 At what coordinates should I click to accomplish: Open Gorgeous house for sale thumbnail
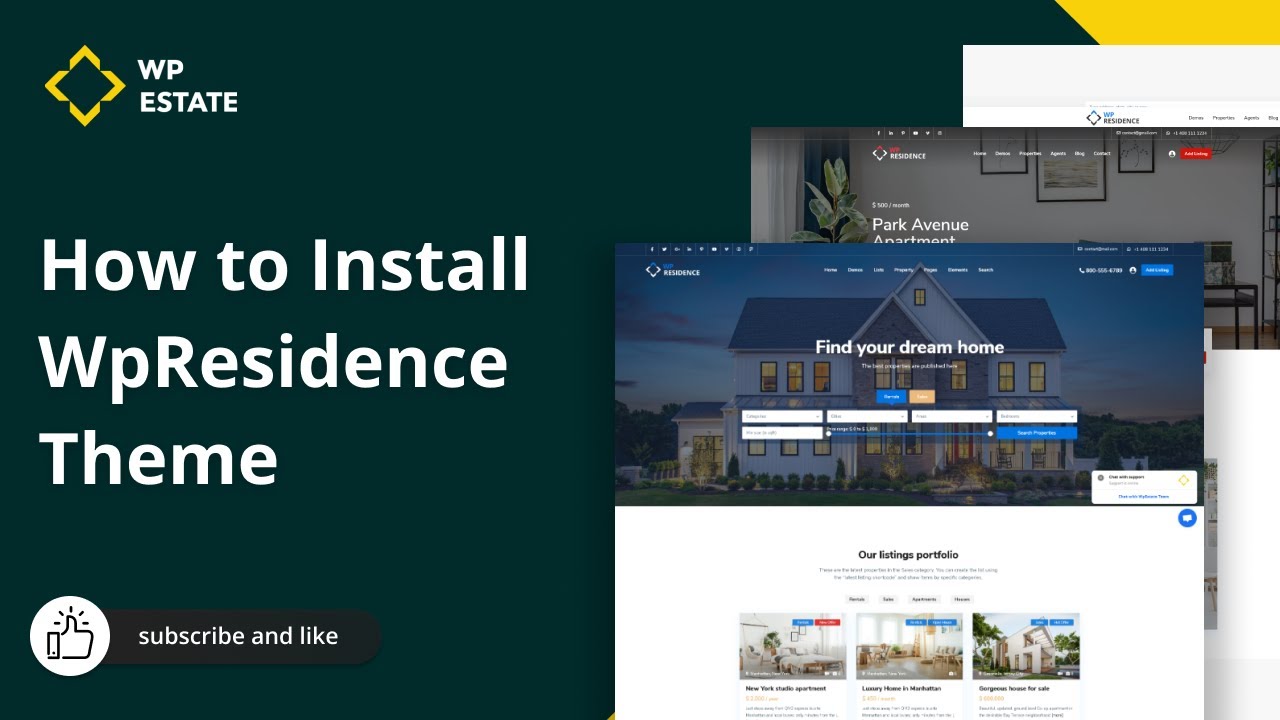click(x=1026, y=646)
